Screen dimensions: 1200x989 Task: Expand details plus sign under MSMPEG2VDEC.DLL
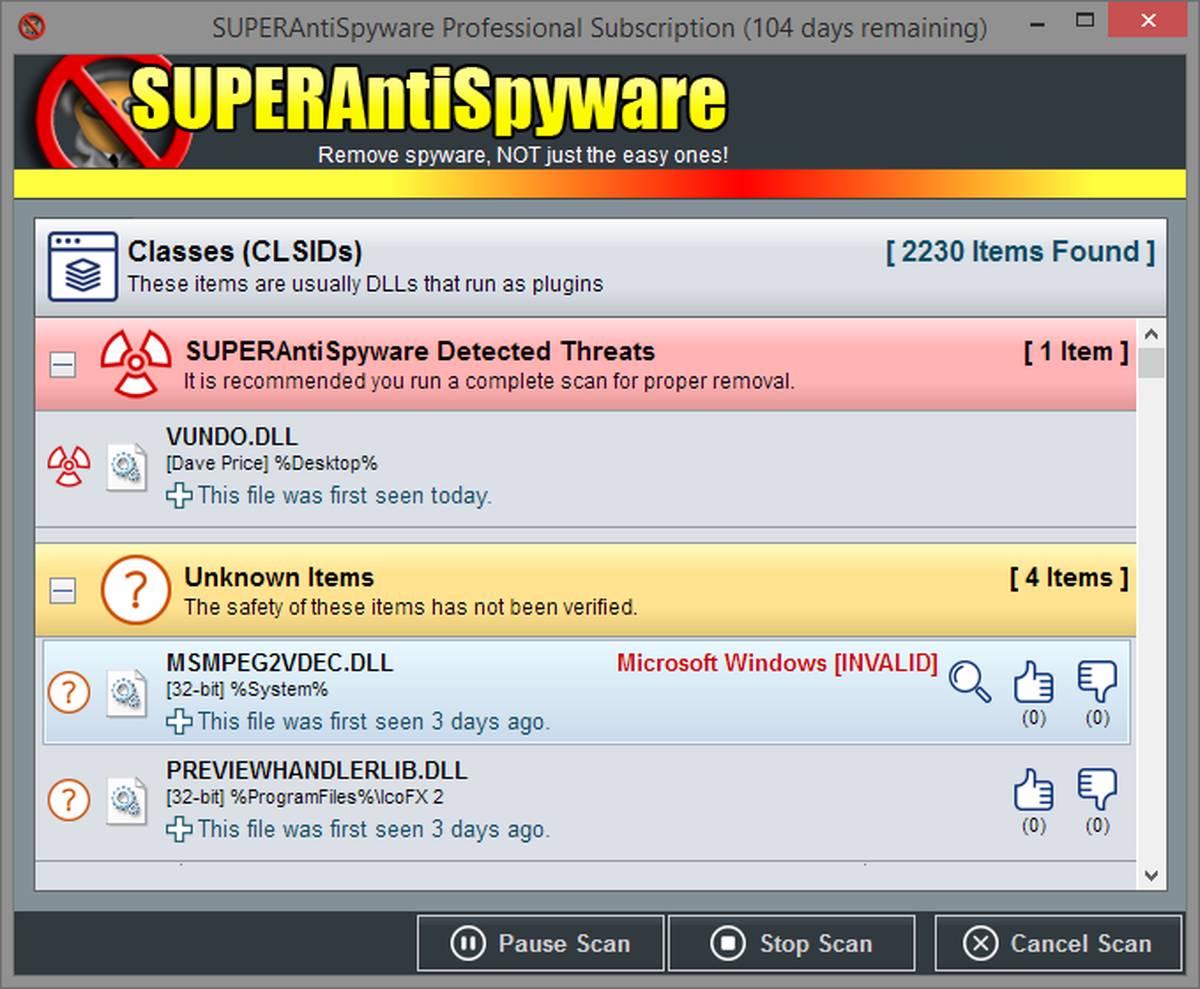tap(179, 721)
